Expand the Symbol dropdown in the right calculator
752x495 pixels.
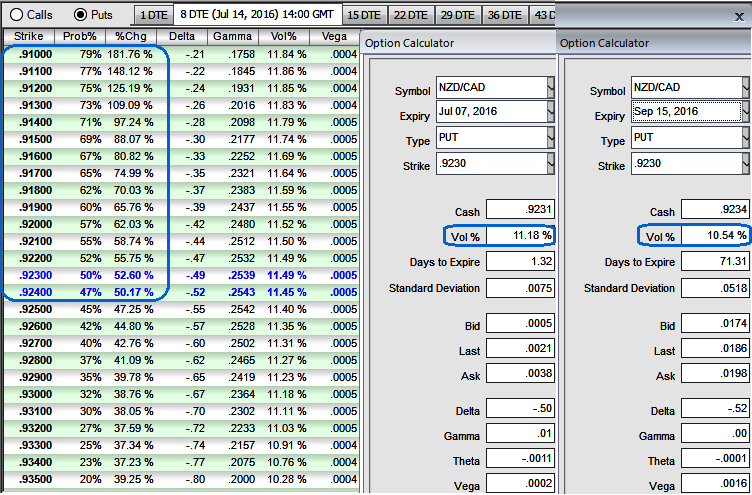pyautogui.click(x=746, y=88)
